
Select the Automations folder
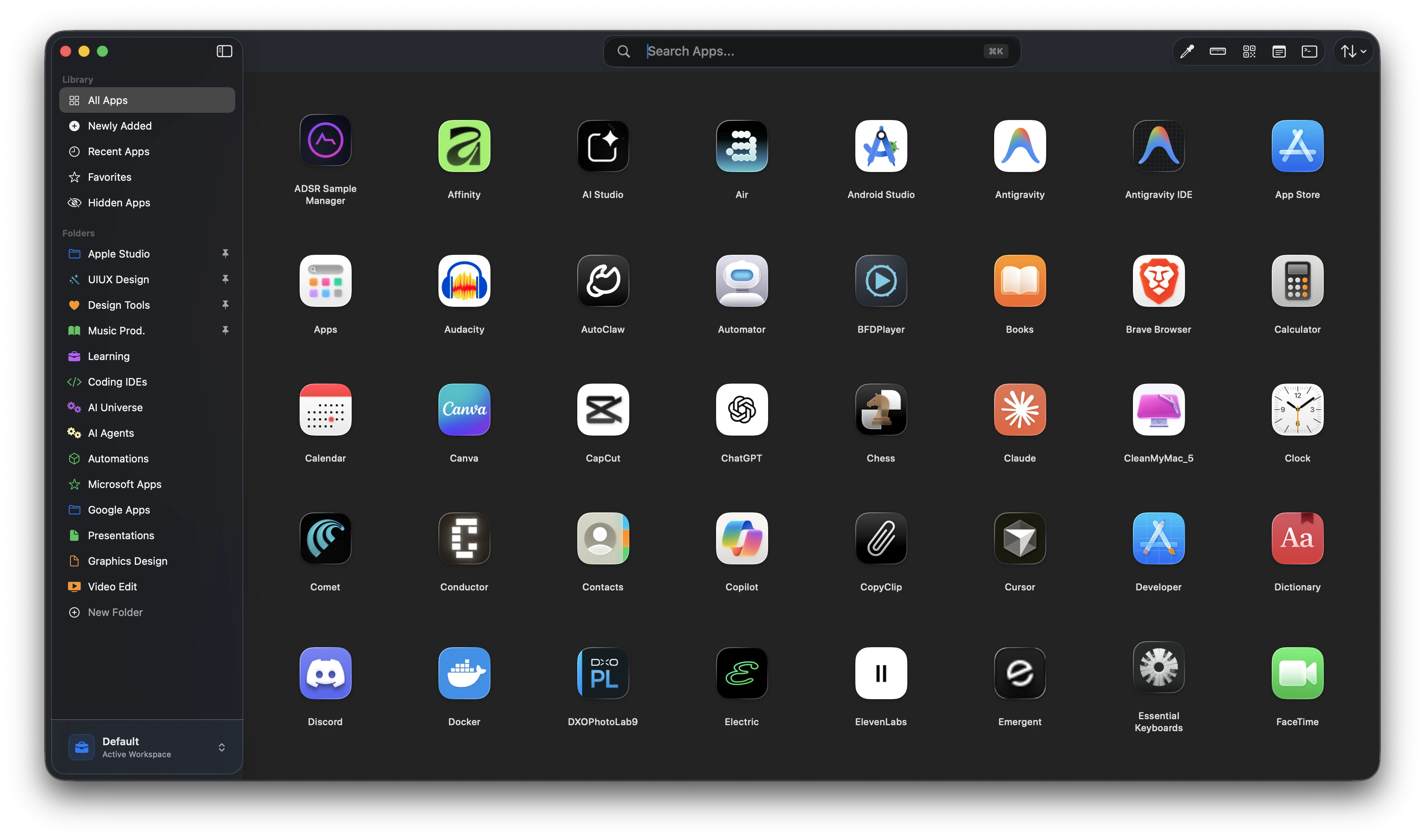coord(147,458)
